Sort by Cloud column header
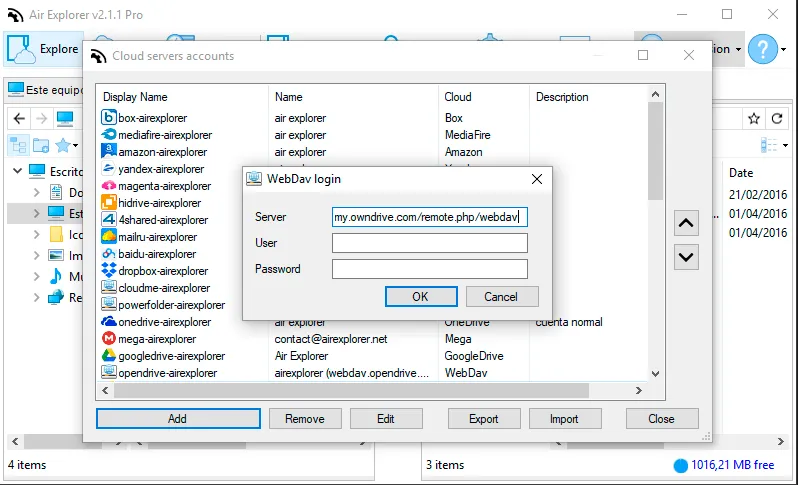The height and width of the screenshot is (485, 798). (x=458, y=97)
